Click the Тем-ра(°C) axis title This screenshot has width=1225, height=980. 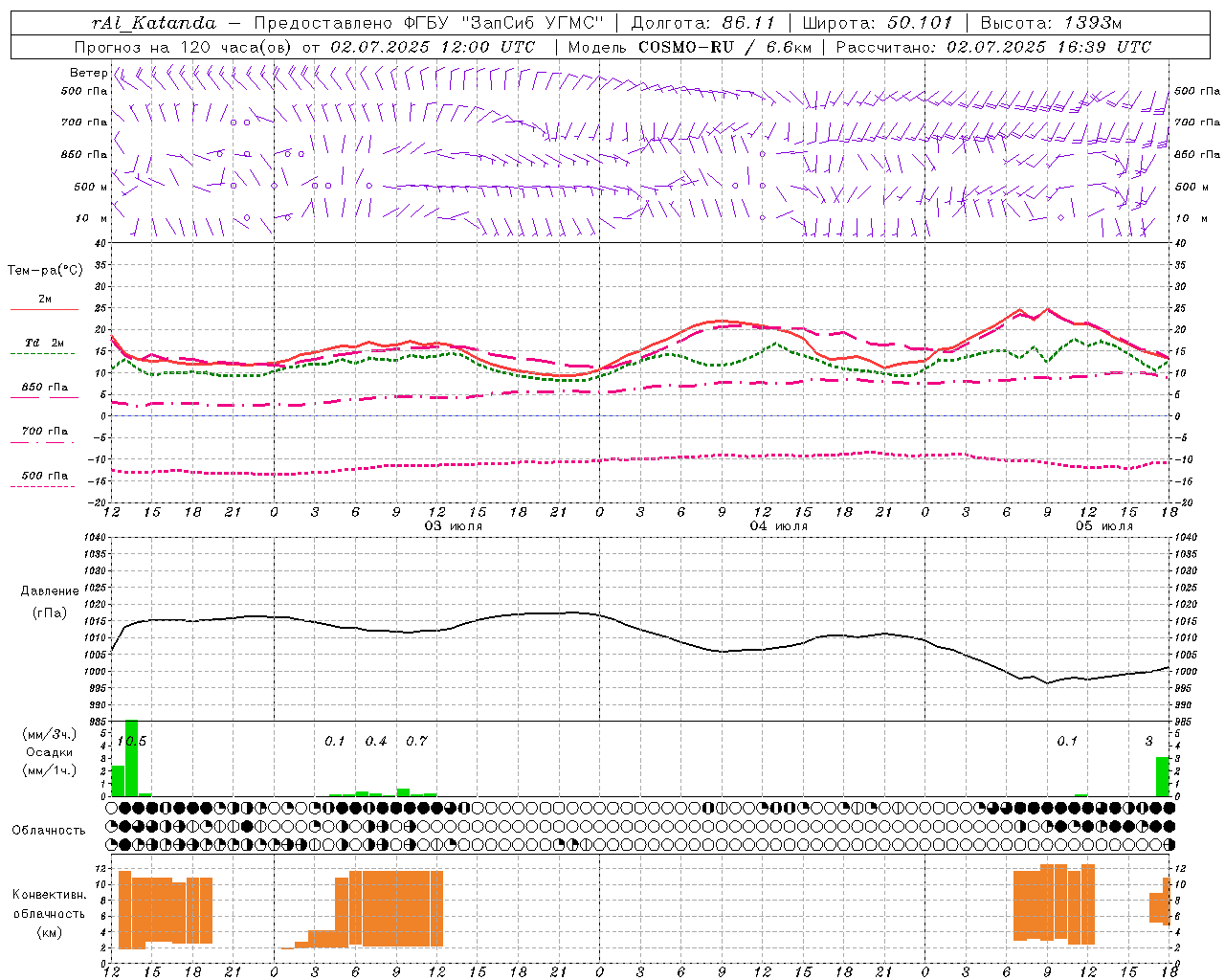click(45, 271)
